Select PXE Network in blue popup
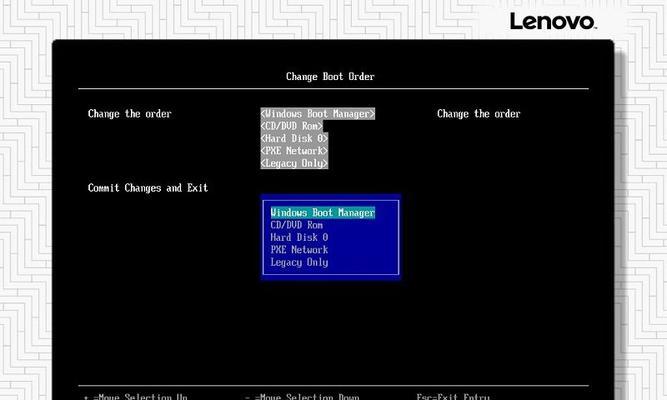Image resolution: width=667 pixels, height=400 pixels. (x=299, y=249)
